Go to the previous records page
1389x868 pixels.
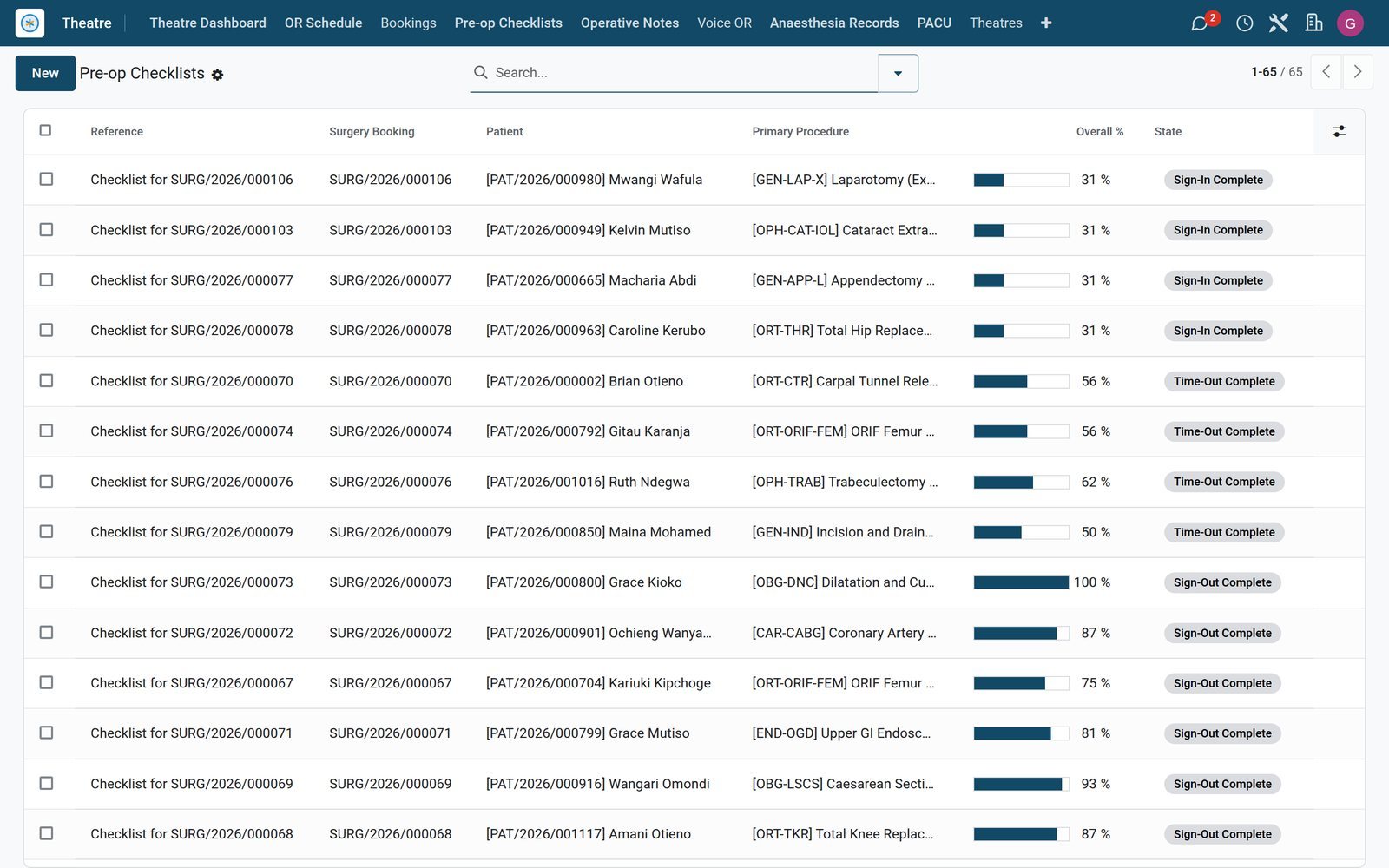coord(1326,72)
